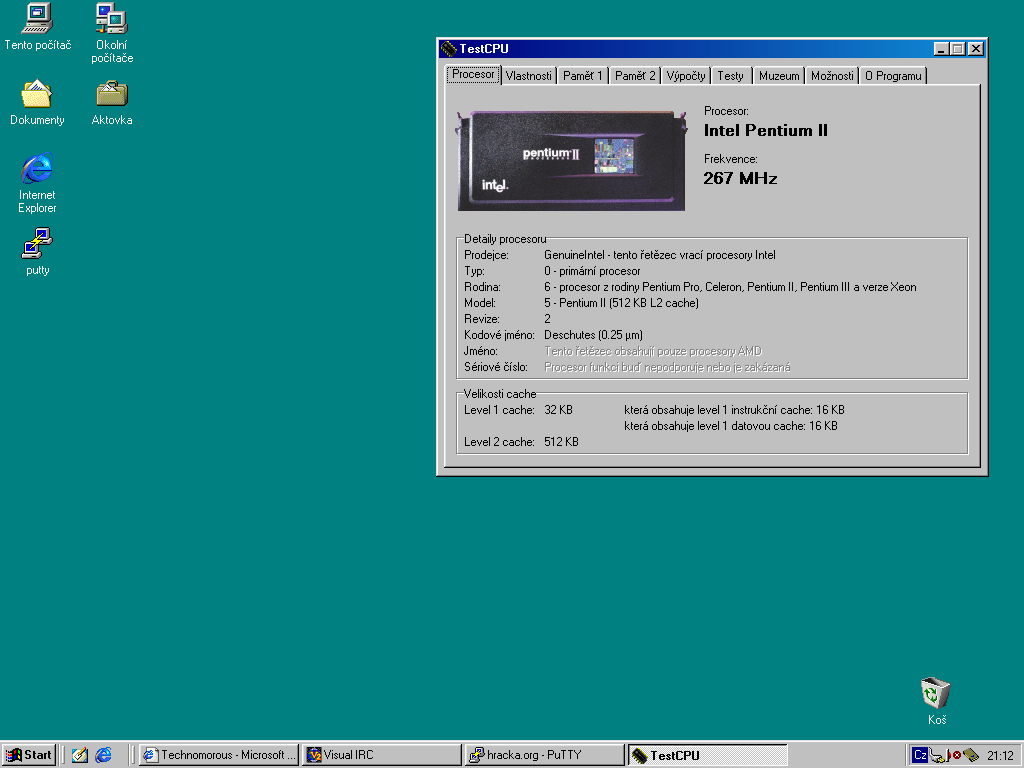Image resolution: width=1024 pixels, height=768 pixels.
Task: Open the Aktovka briefcase icon
Action: [x=111, y=94]
